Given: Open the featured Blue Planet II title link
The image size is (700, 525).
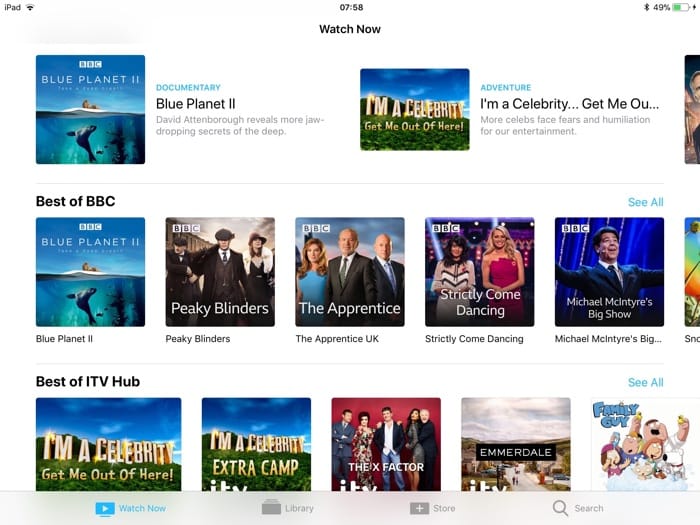Looking at the screenshot, I should [196, 103].
